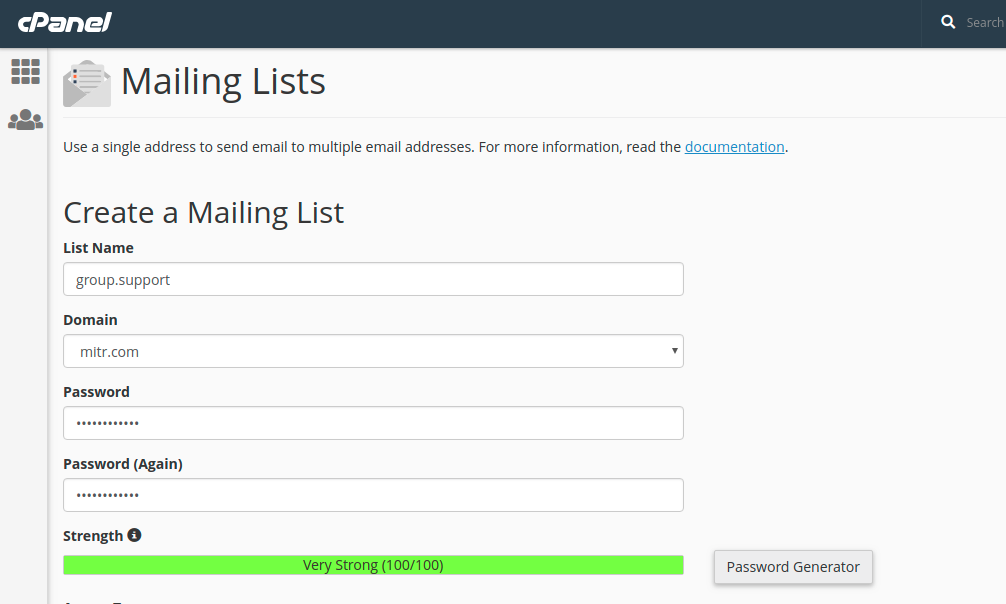Focus the List Name field containing group.support

(373, 279)
